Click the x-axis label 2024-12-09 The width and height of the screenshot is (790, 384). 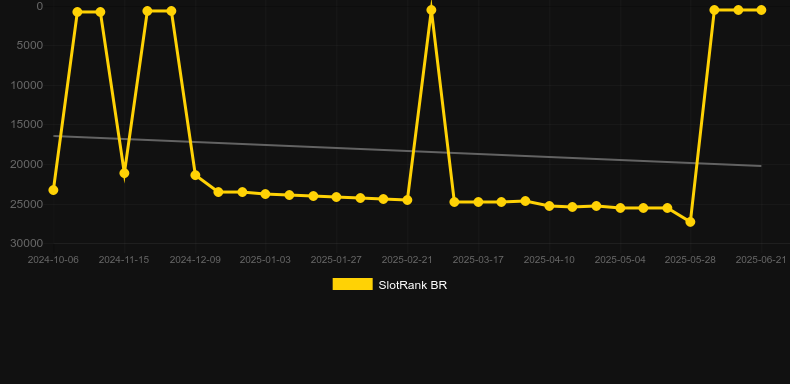point(195,260)
